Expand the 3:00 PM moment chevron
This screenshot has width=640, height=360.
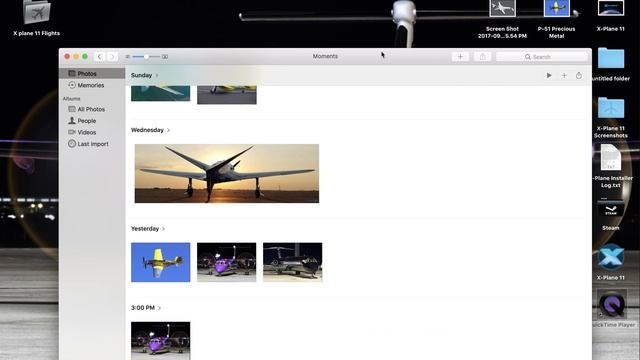point(159,308)
